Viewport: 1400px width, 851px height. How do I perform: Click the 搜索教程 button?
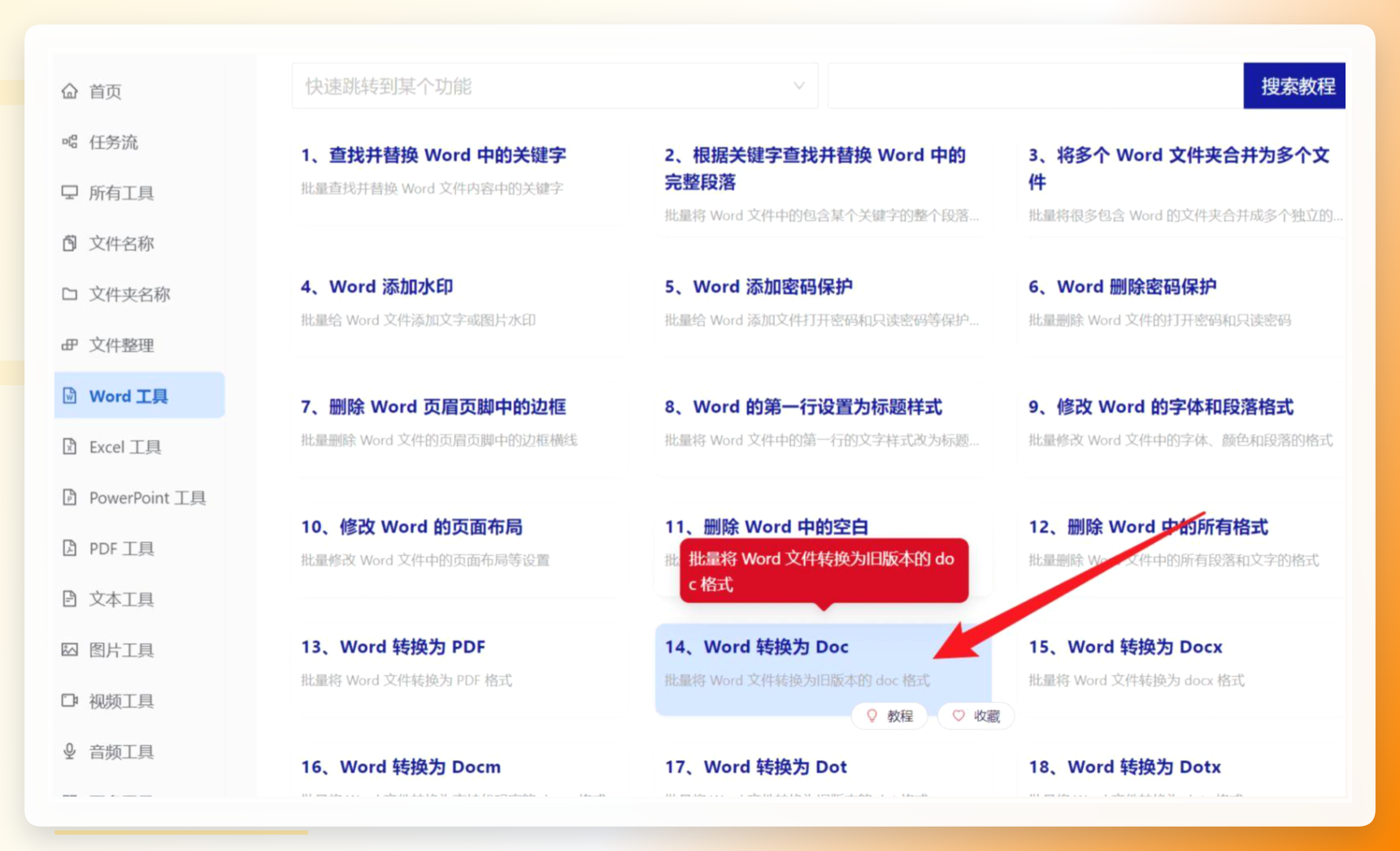[x=1294, y=86]
